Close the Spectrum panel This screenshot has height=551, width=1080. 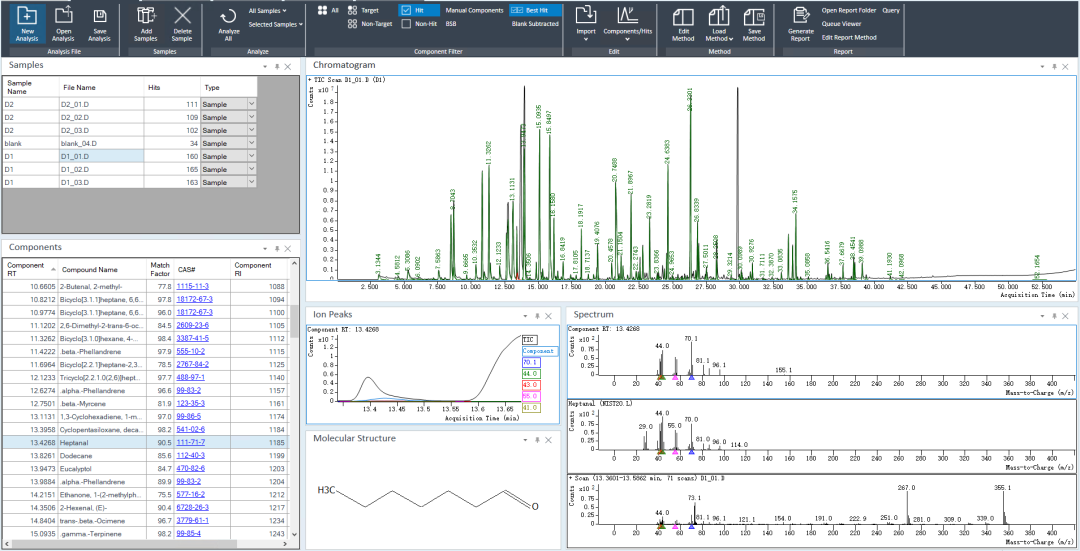click(x=1065, y=315)
